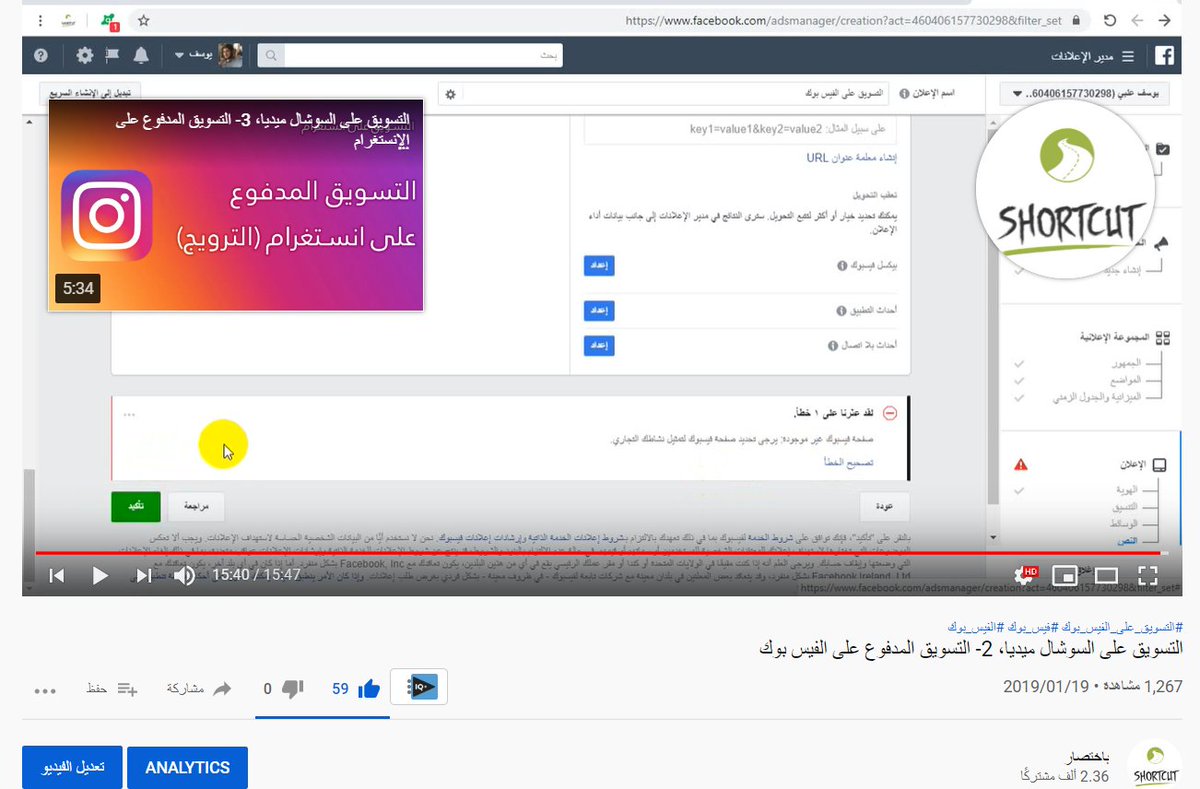
Task: Click the مراجعة review button
Action: (x=196, y=506)
